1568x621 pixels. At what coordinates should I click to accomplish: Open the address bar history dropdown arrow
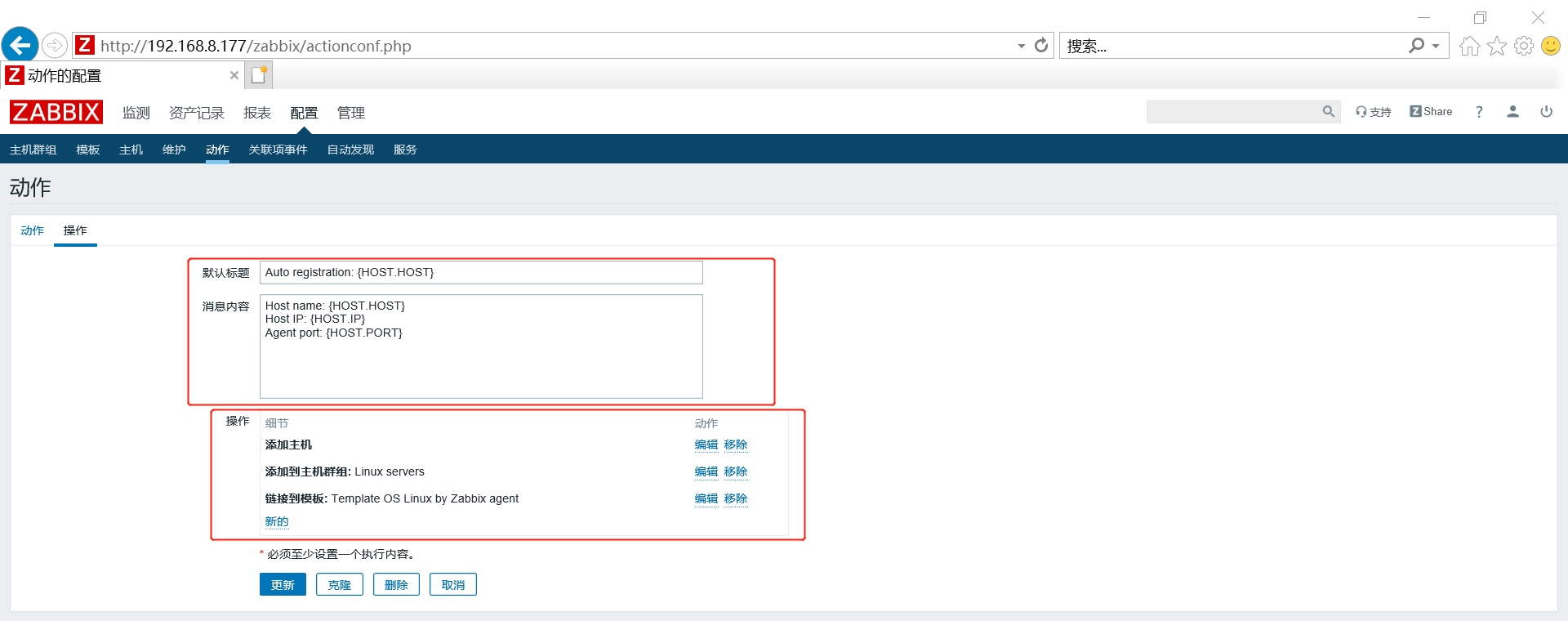click(x=1021, y=46)
